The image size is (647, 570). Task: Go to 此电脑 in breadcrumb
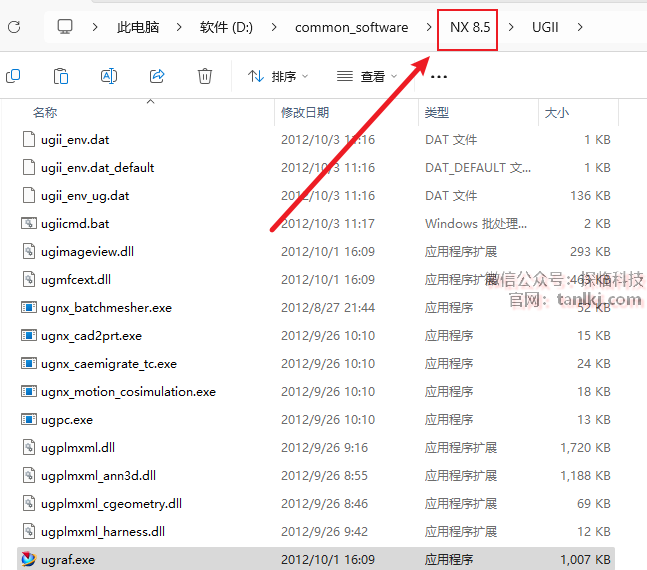138,27
